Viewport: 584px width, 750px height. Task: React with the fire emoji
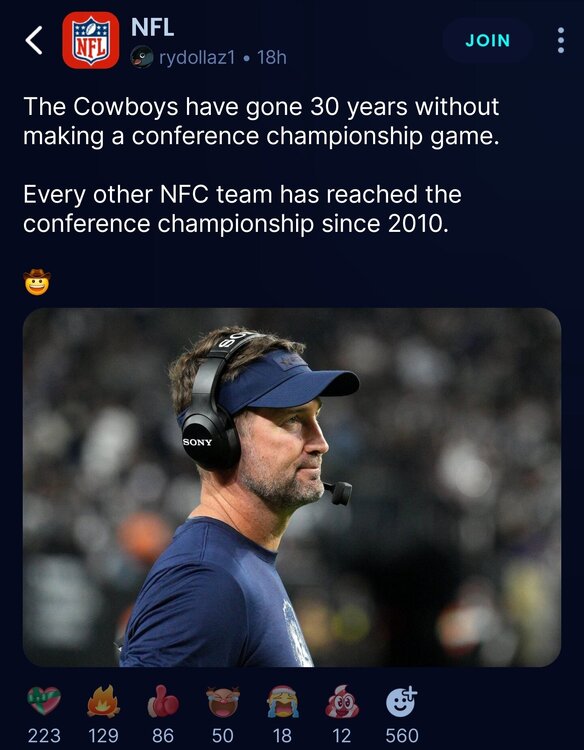[103, 701]
